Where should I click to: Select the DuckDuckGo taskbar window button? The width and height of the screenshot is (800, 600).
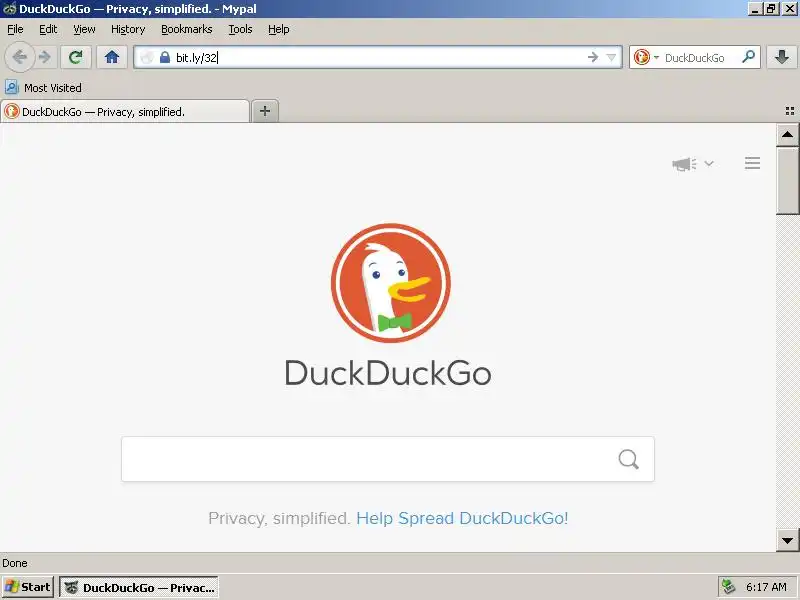pos(139,587)
